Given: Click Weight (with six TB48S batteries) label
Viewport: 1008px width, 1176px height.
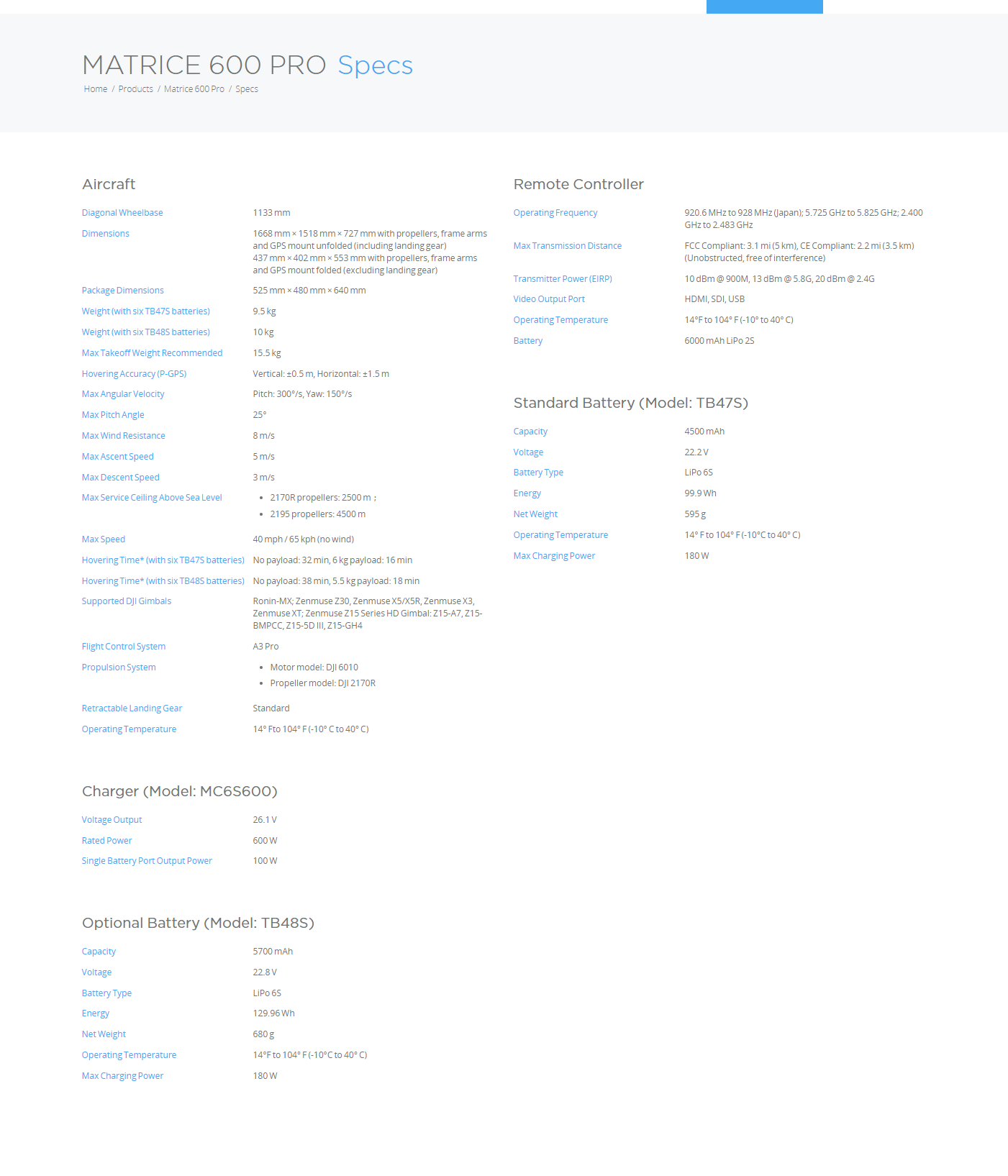Looking at the screenshot, I should (146, 332).
